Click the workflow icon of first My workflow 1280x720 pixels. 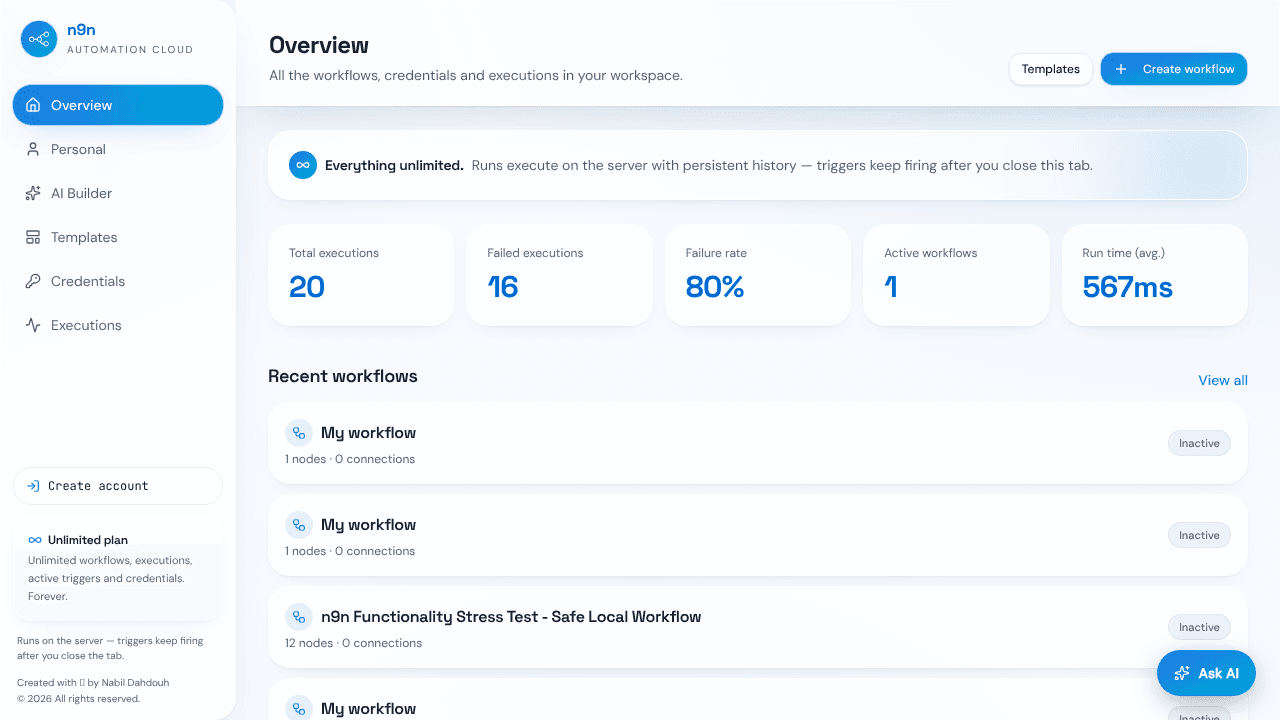[x=299, y=433]
